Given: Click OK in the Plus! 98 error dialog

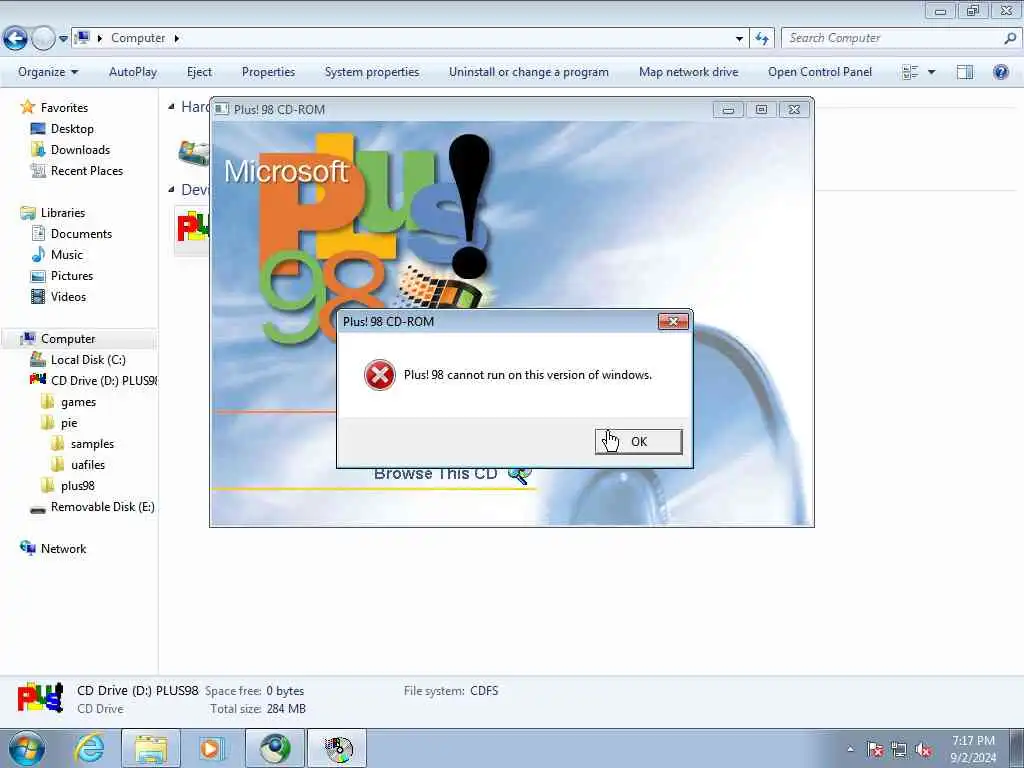Looking at the screenshot, I should 639,441.
